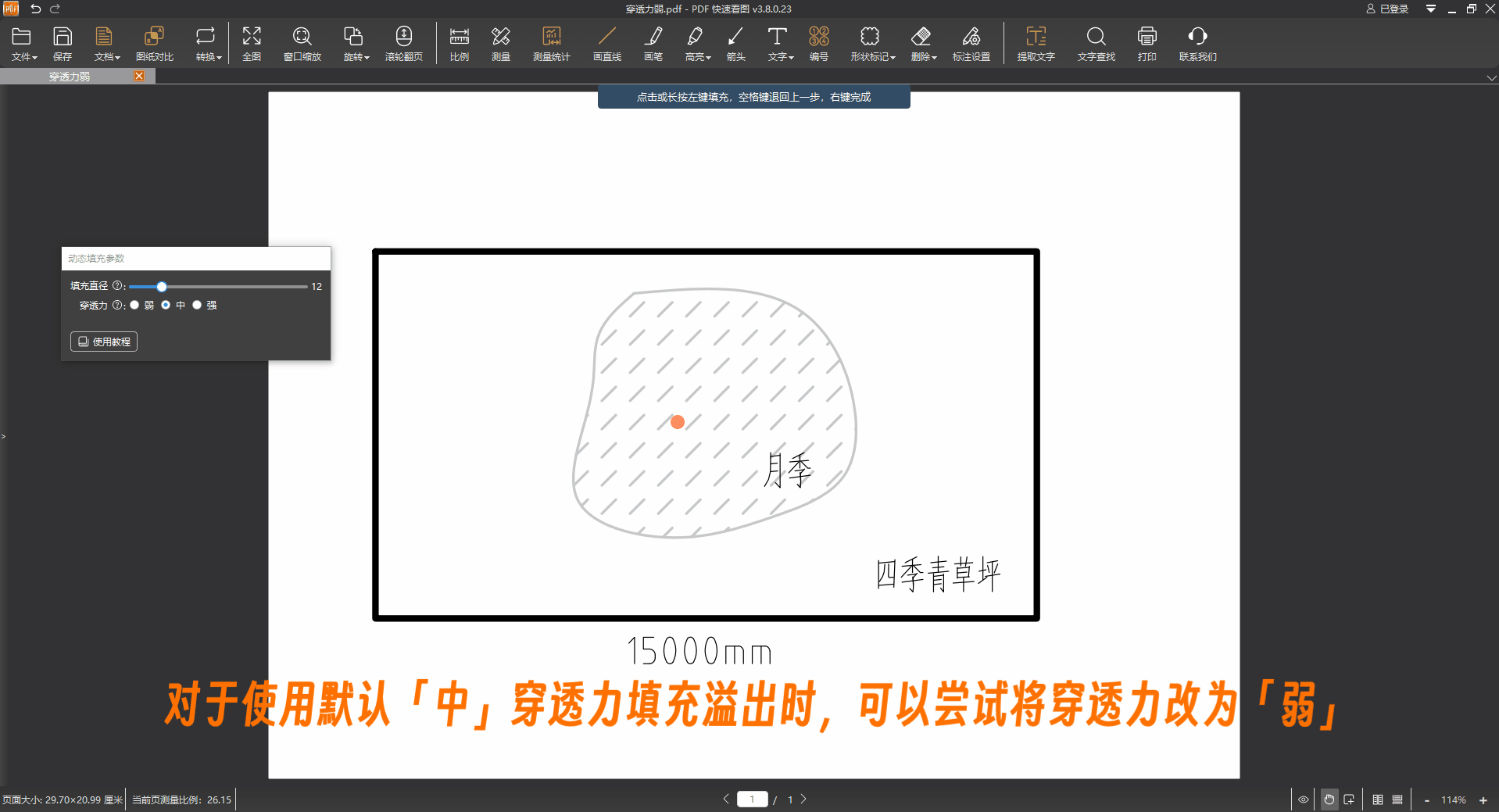The width and height of the screenshot is (1499, 812).
Task: Open 图纸对比 drawing comparison tool
Action: pyautogui.click(x=155, y=44)
